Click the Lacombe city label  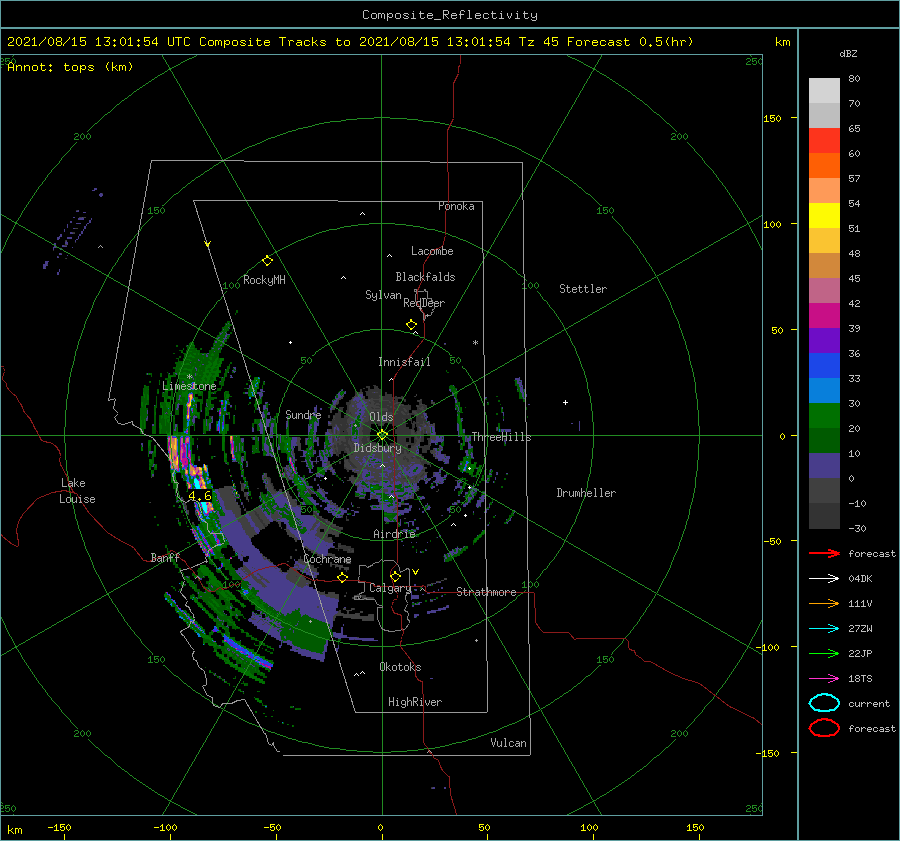(432, 251)
